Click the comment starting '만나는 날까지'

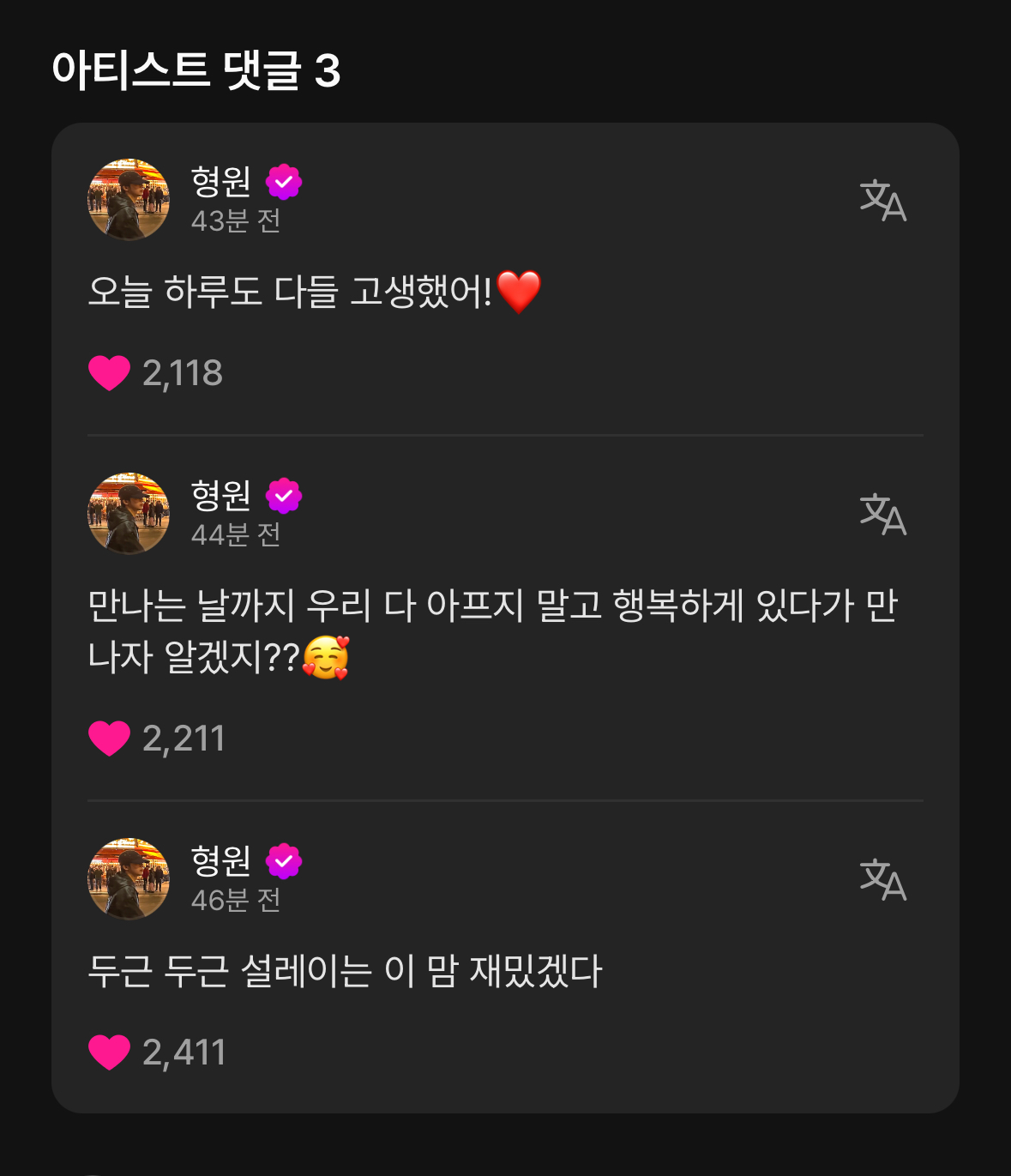click(492, 631)
